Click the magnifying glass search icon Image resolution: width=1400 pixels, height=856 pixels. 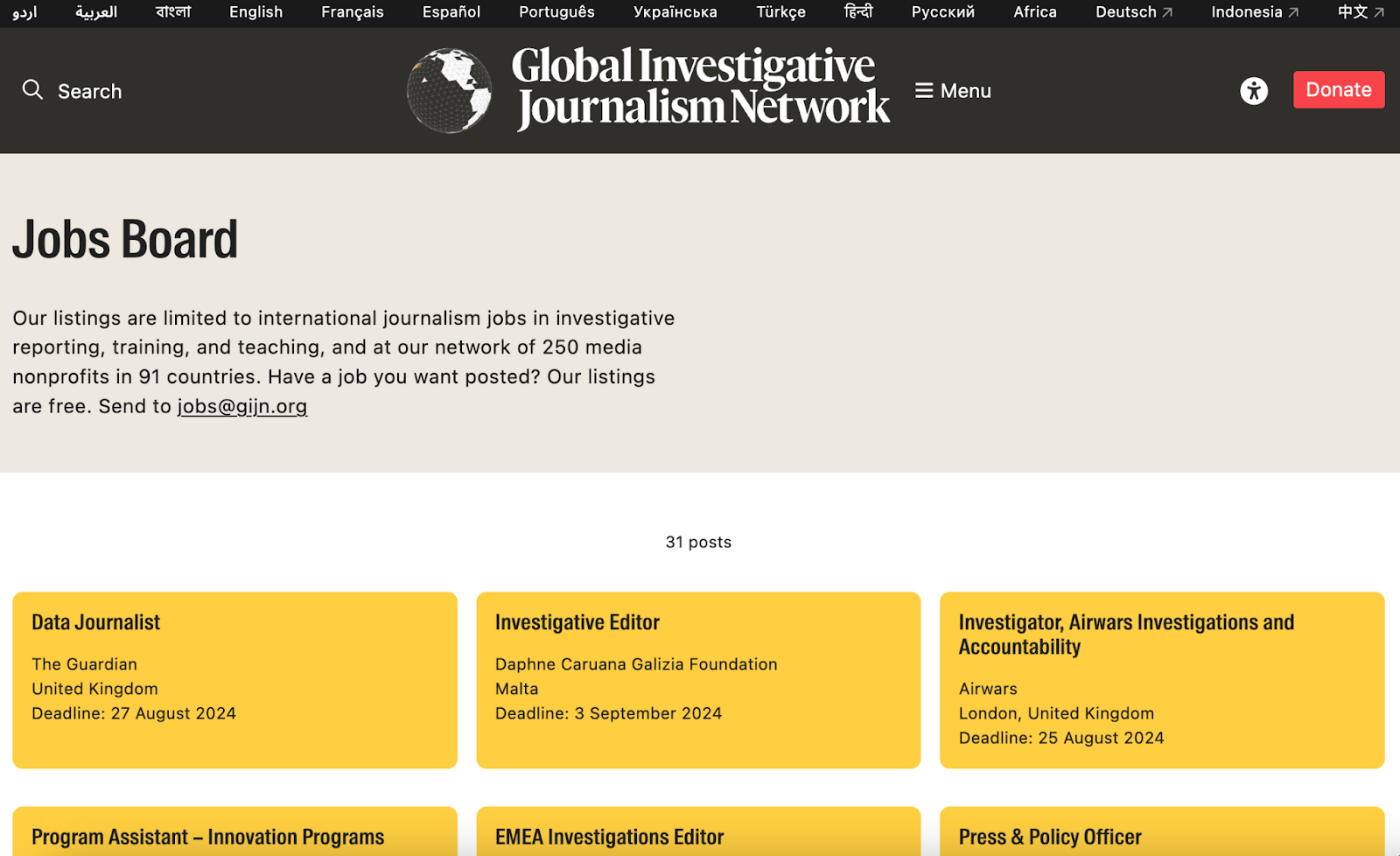(x=32, y=89)
